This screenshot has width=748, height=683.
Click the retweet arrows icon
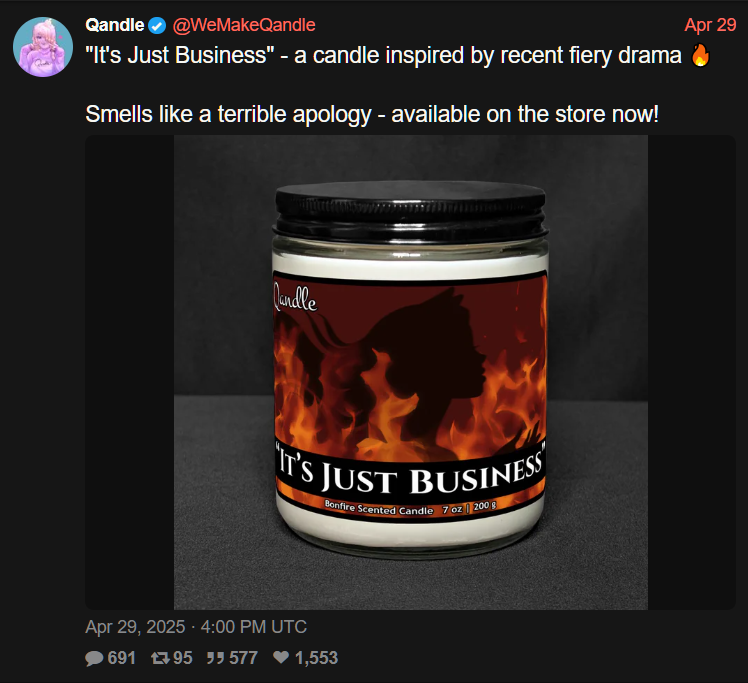160,658
